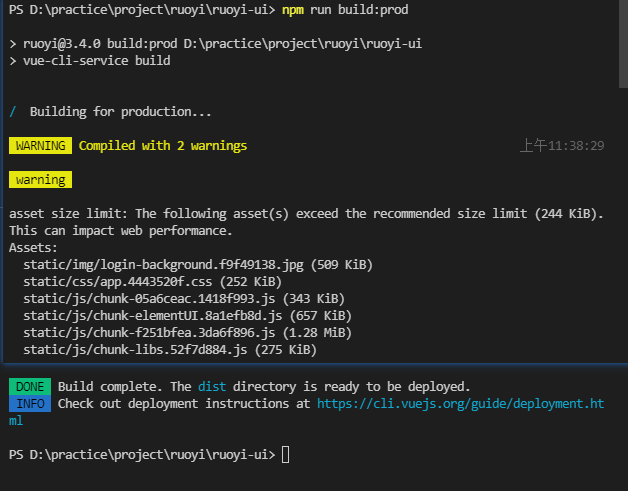Click the login-background.f9f49138.jpg asset line

[198, 265]
